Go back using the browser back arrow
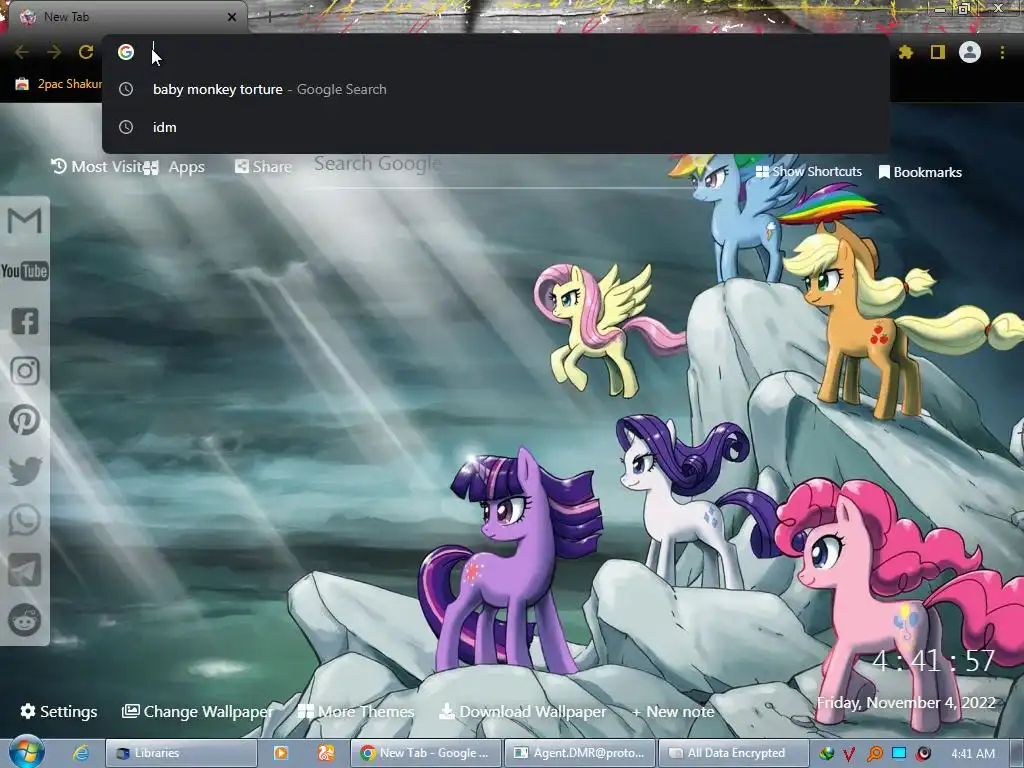 (x=22, y=52)
